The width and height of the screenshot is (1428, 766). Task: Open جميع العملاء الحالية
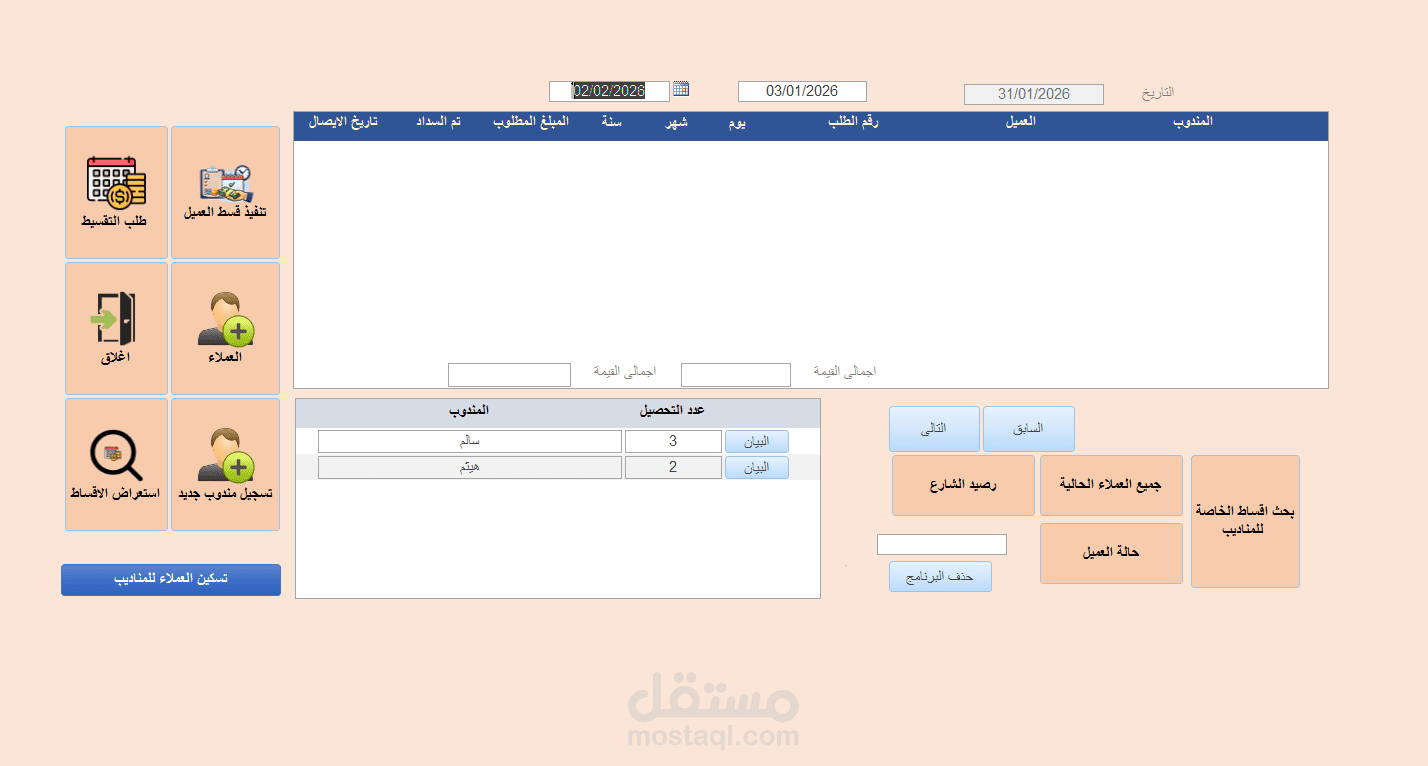[x=1111, y=486]
